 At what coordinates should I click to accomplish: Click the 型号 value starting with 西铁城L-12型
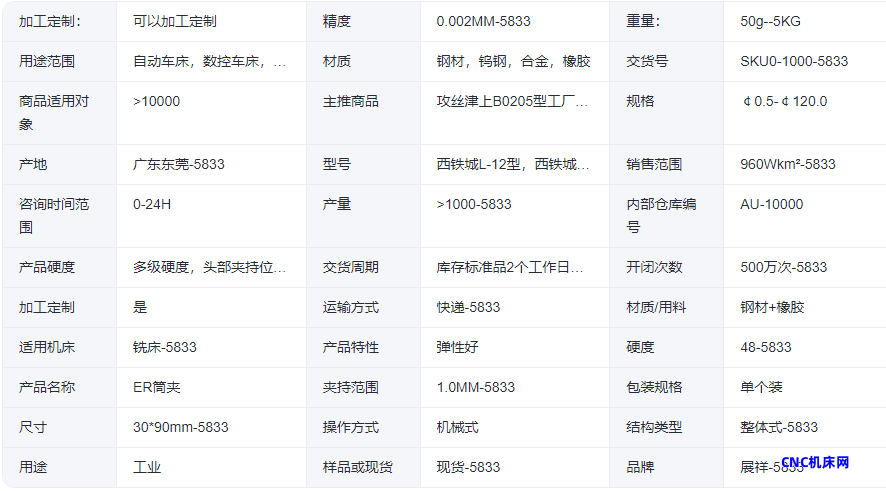tap(513, 164)
